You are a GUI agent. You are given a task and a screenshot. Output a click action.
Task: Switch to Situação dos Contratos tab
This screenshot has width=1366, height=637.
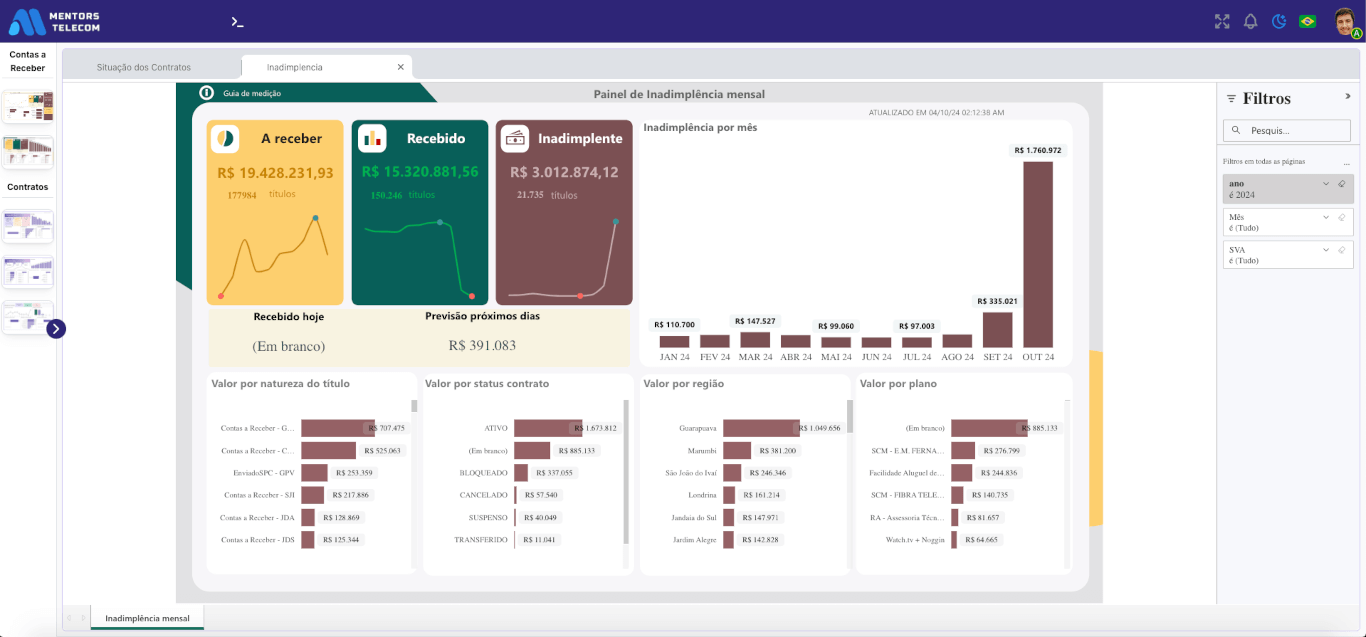(144, 67)
